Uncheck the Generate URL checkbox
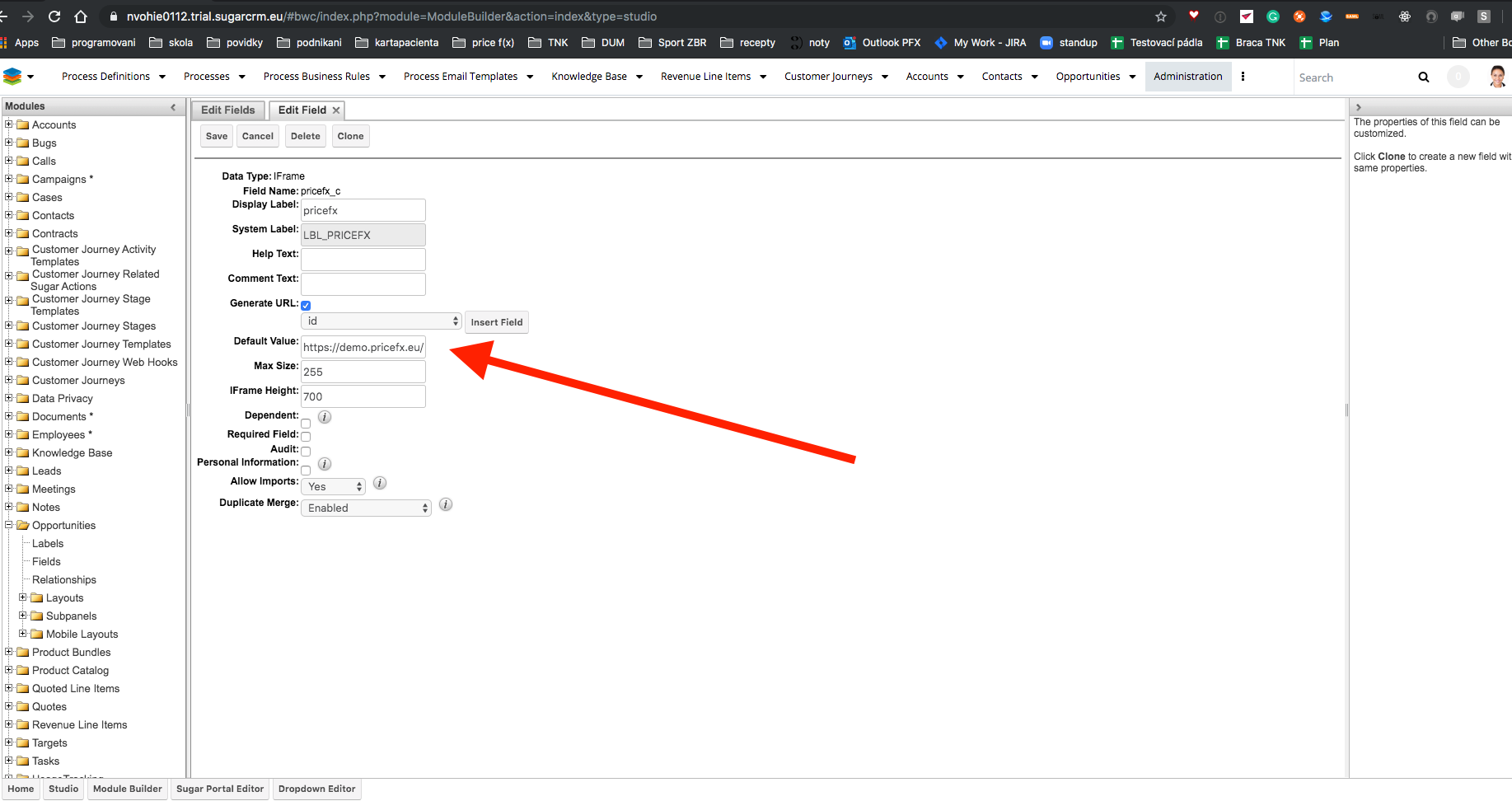Viewport: 1512px width, 801px height. pos(306,305)
